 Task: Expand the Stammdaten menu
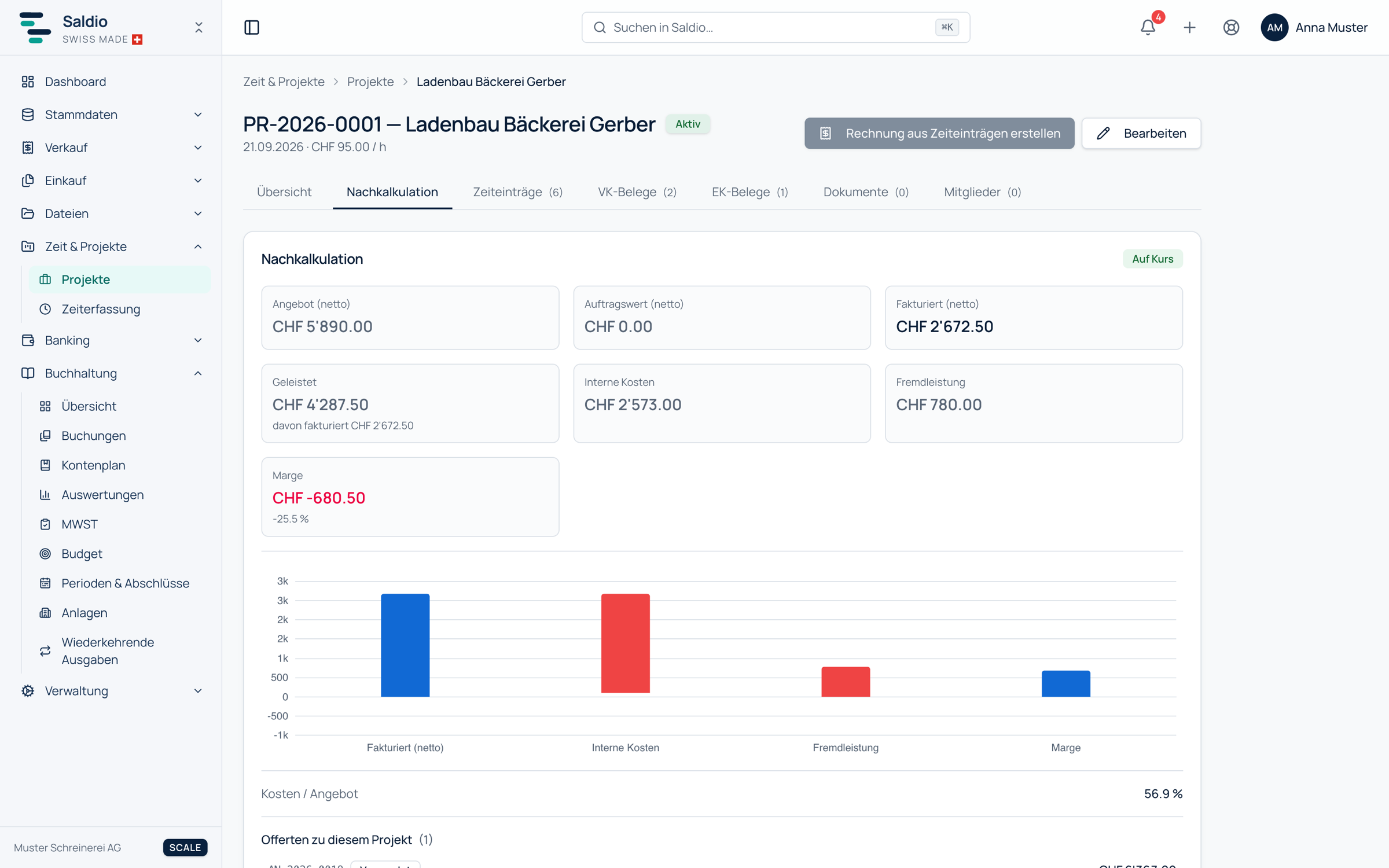pos(111,115)
